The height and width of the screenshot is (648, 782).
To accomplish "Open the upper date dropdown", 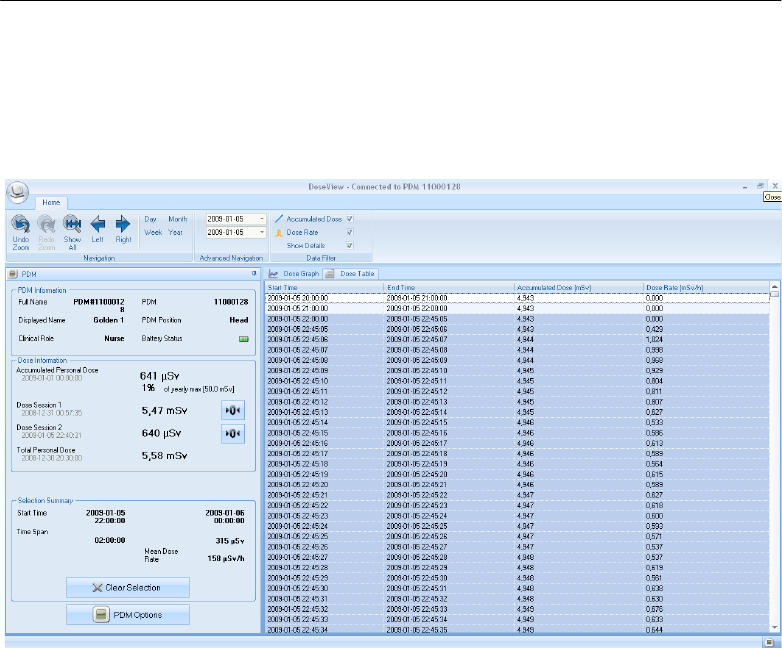I will click(x=261, y=218).
